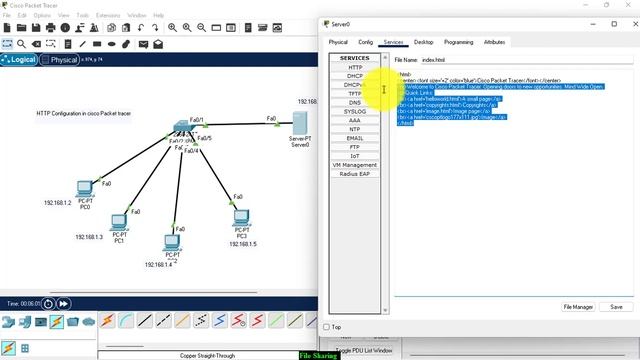Paste using the clipboard icon
The image size is (640, 360).
(126, 28)
